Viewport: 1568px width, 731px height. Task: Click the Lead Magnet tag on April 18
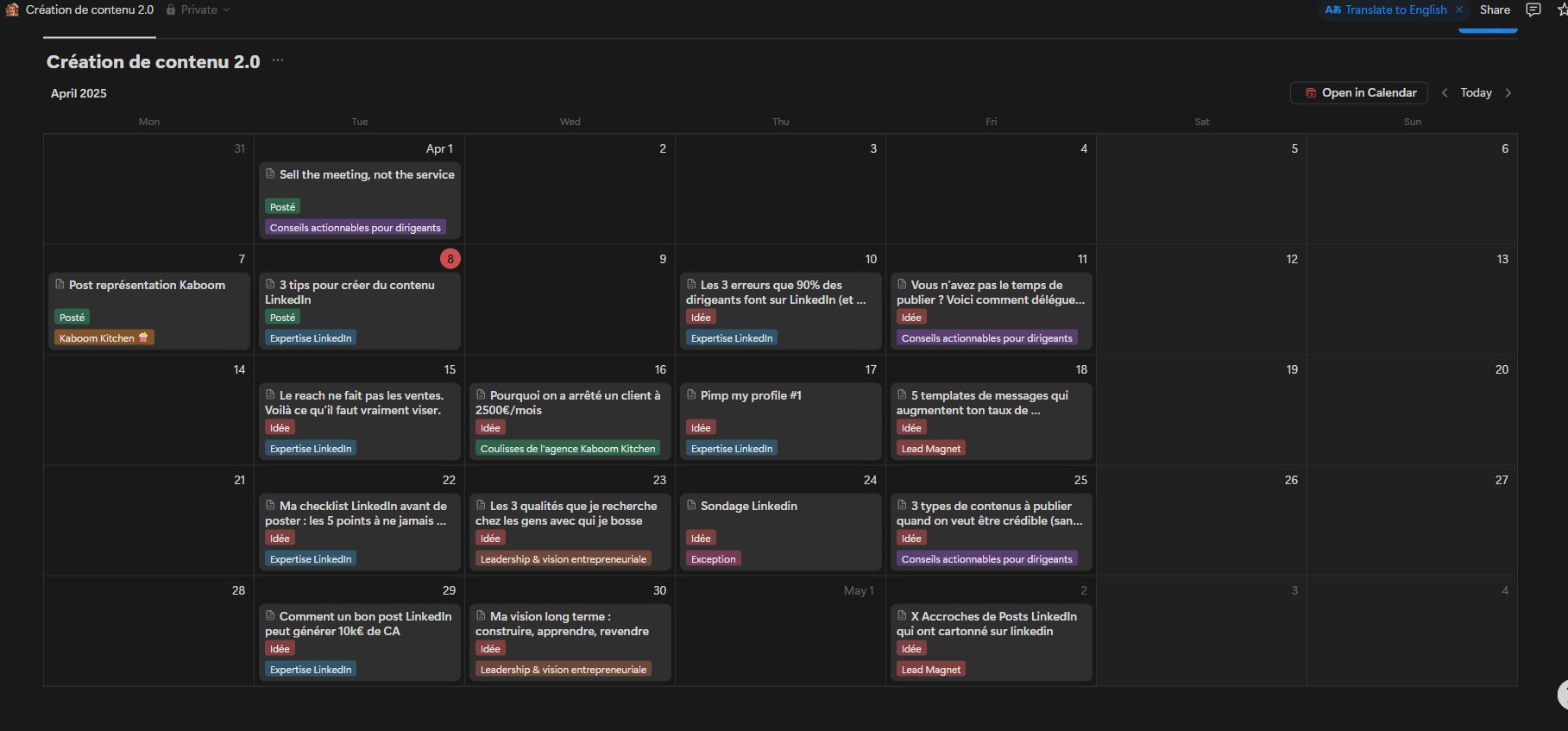click(x=930, y=448)
